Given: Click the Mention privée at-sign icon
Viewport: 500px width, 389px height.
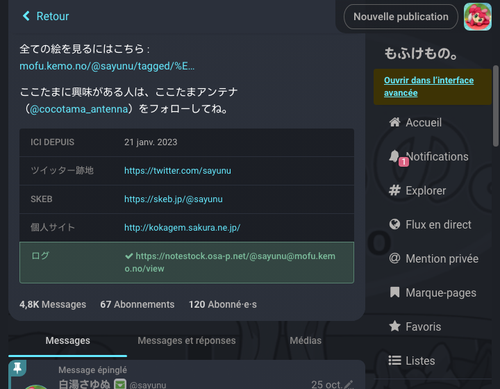Looking at the screenshot, I should tap(395, 258).
